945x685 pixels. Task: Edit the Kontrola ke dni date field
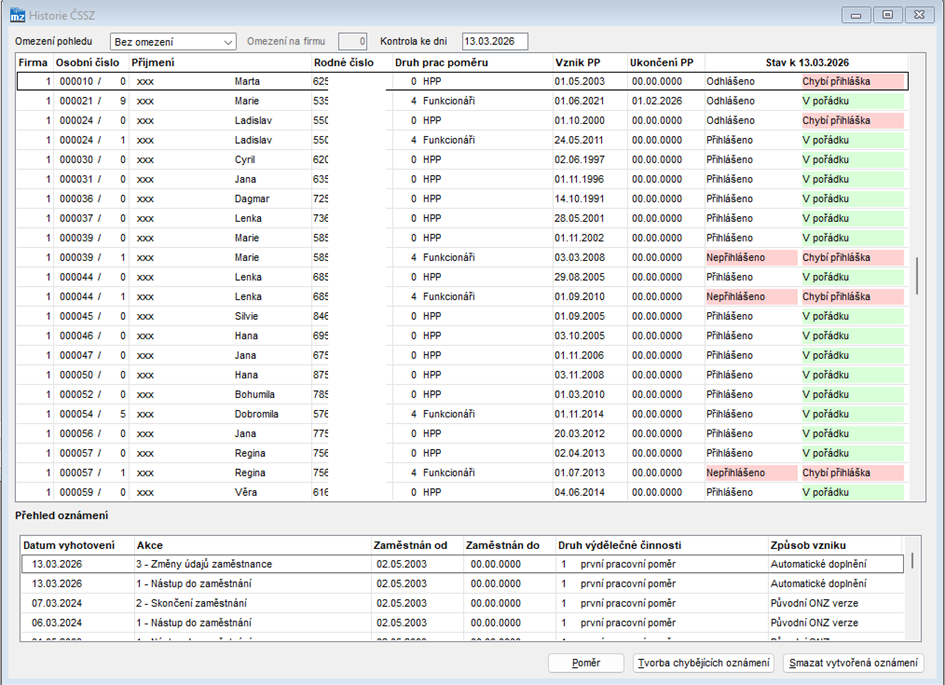click(x=495, y=42)
